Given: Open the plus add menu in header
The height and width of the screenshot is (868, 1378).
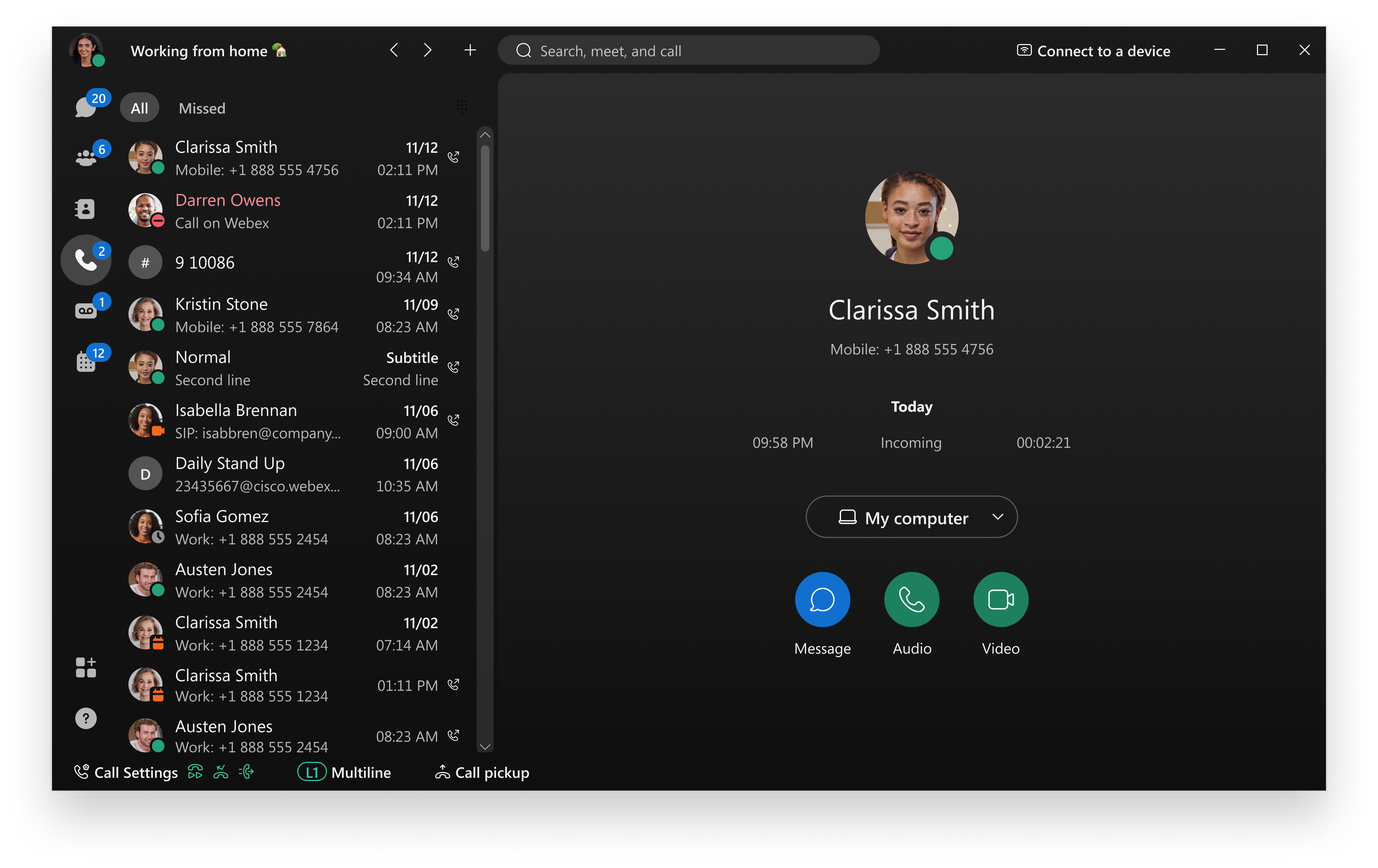Looking at the screenshot, I should pos(470,50).
